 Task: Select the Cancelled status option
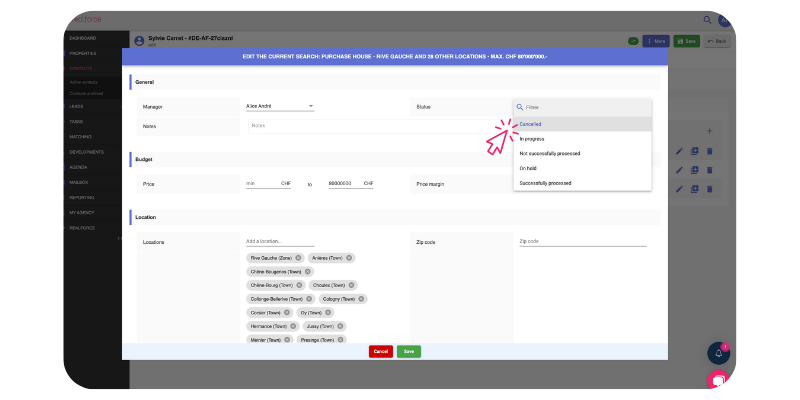(x=531, y=124)
